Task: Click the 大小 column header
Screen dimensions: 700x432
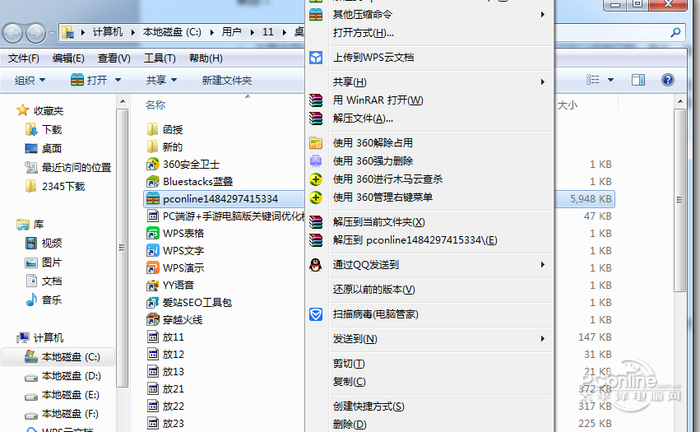Action: point(567,105)
